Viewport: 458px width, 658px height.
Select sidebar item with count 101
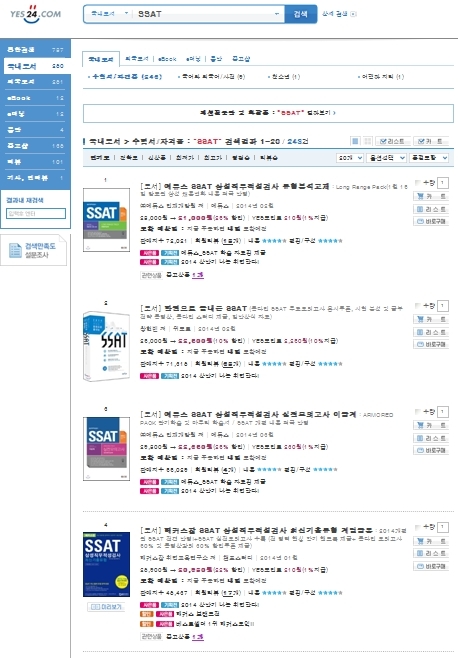35,162
